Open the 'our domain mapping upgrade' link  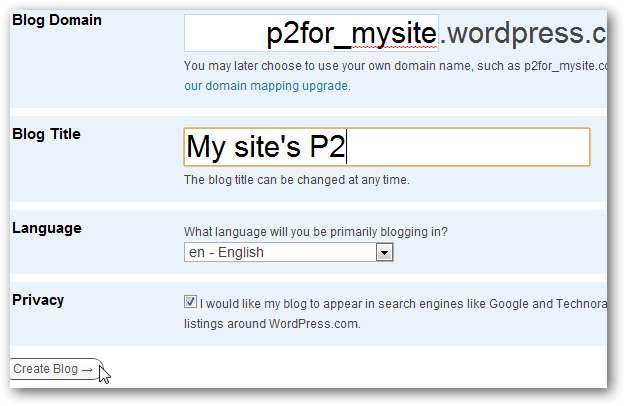point(267,86)
